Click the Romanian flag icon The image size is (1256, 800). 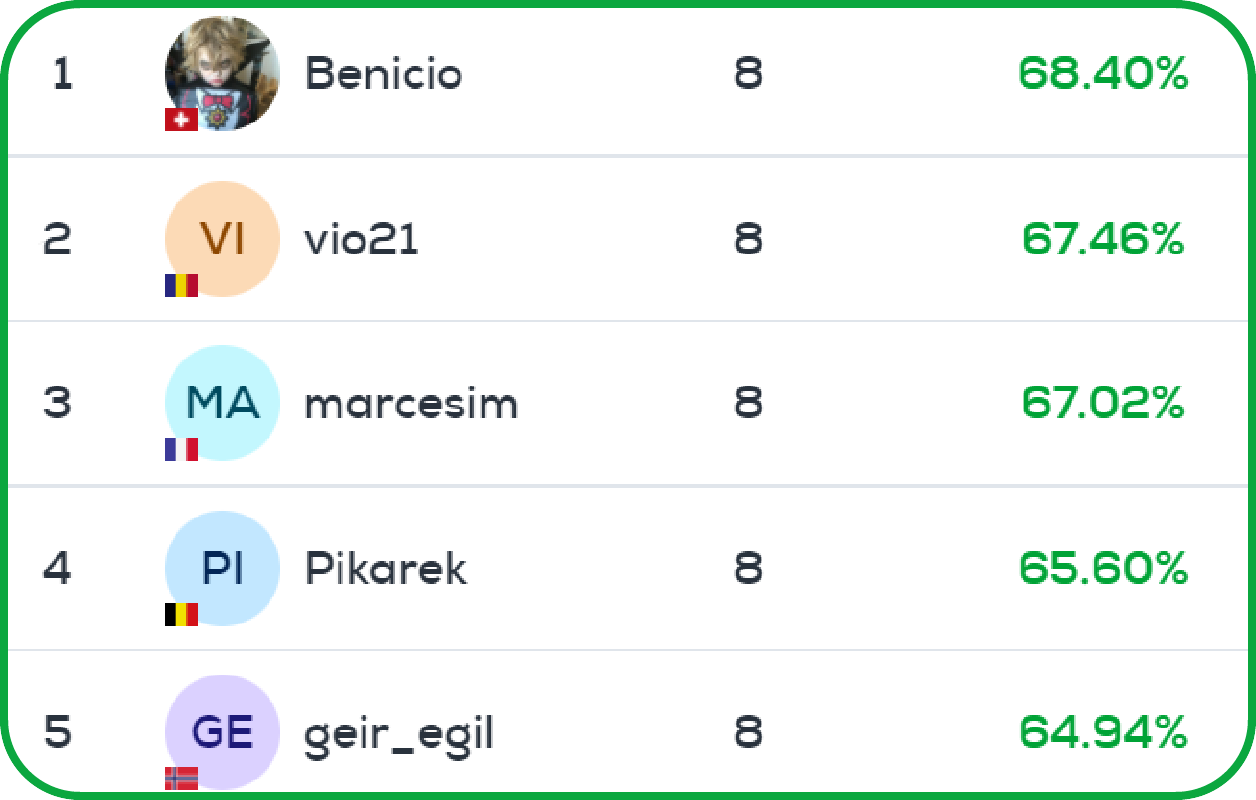point(181,285)
